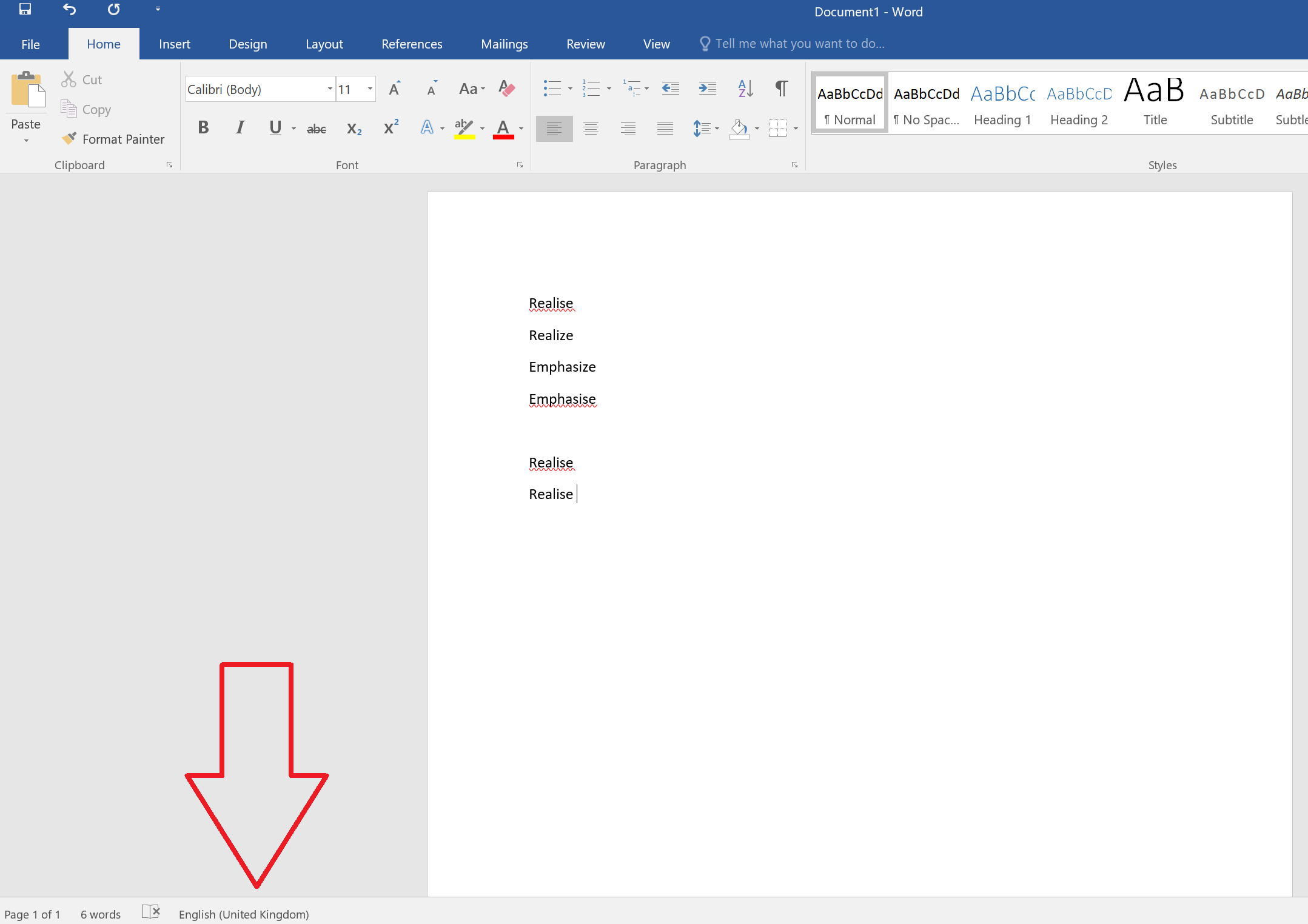
Task: Apply numbered list formatting
Action: [x=591, y=89]
